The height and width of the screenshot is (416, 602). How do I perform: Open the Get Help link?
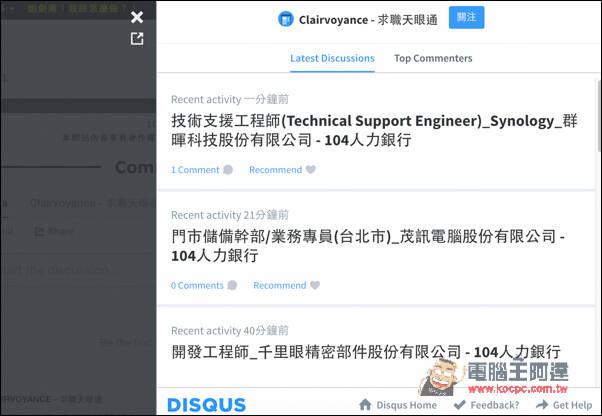[x=564, y=405]
